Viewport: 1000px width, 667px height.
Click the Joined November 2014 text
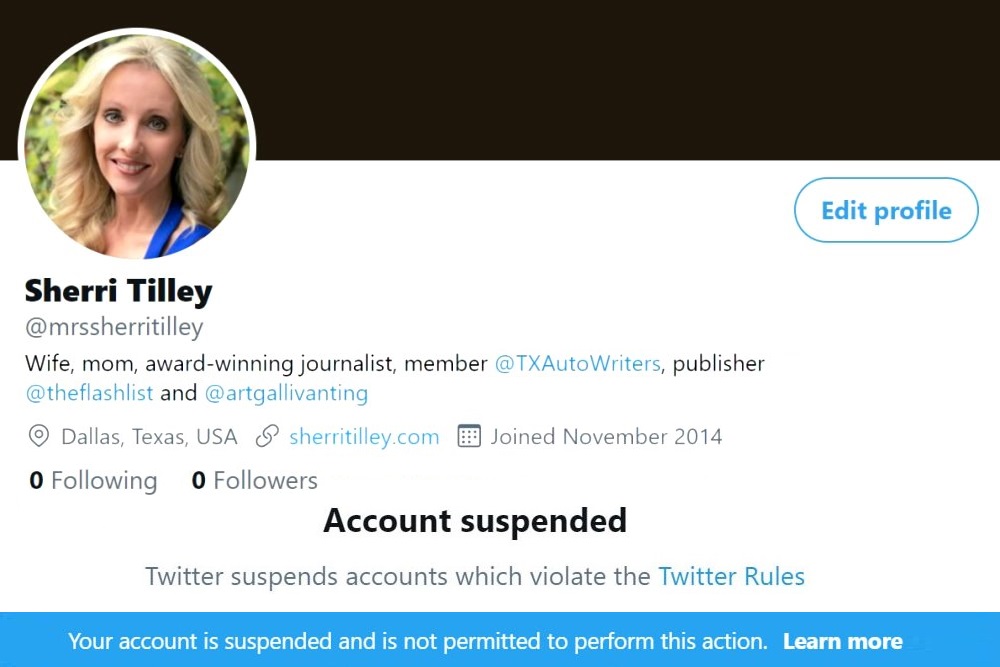tap(606, 437)
